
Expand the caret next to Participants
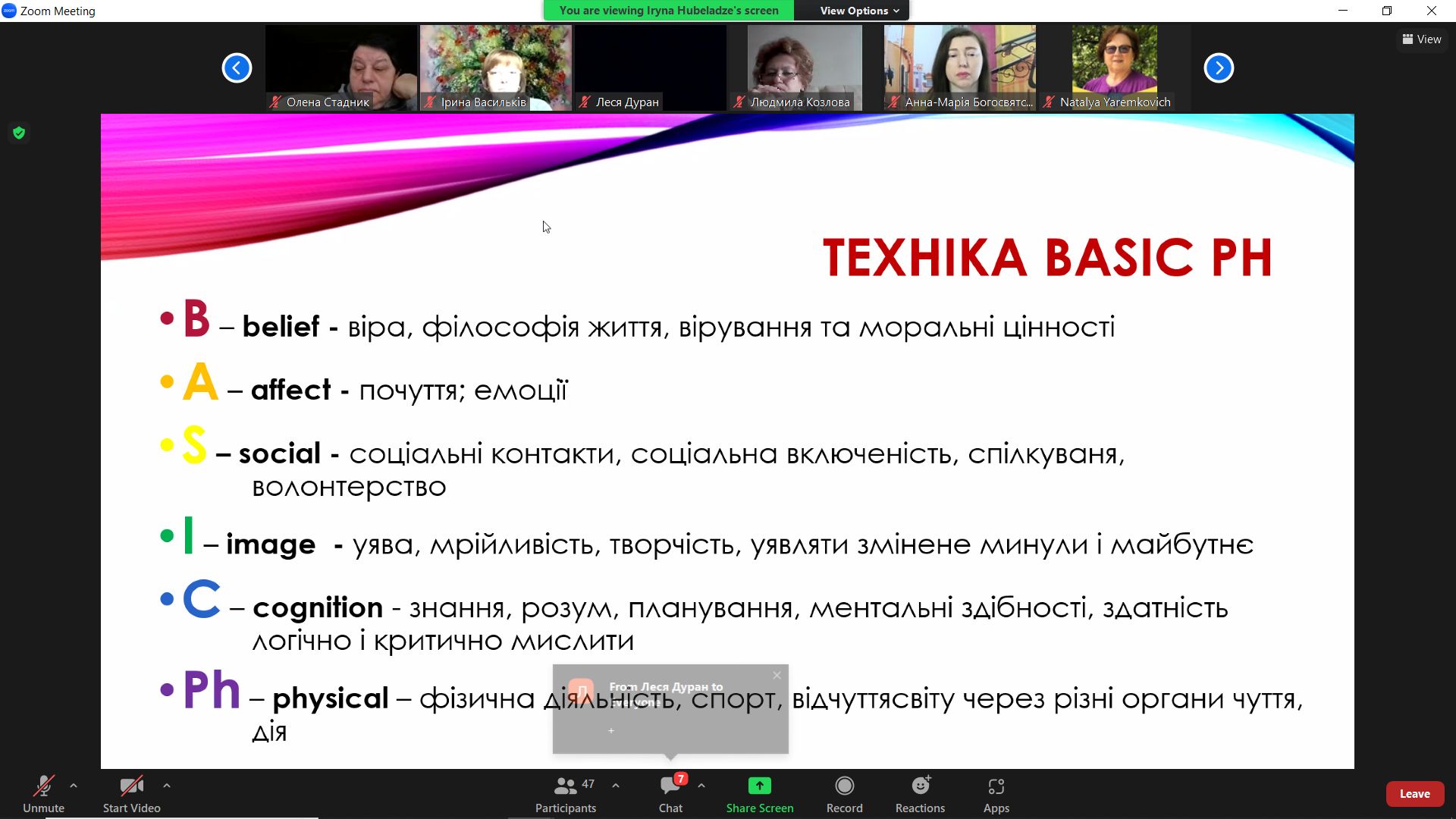(616, 786)
